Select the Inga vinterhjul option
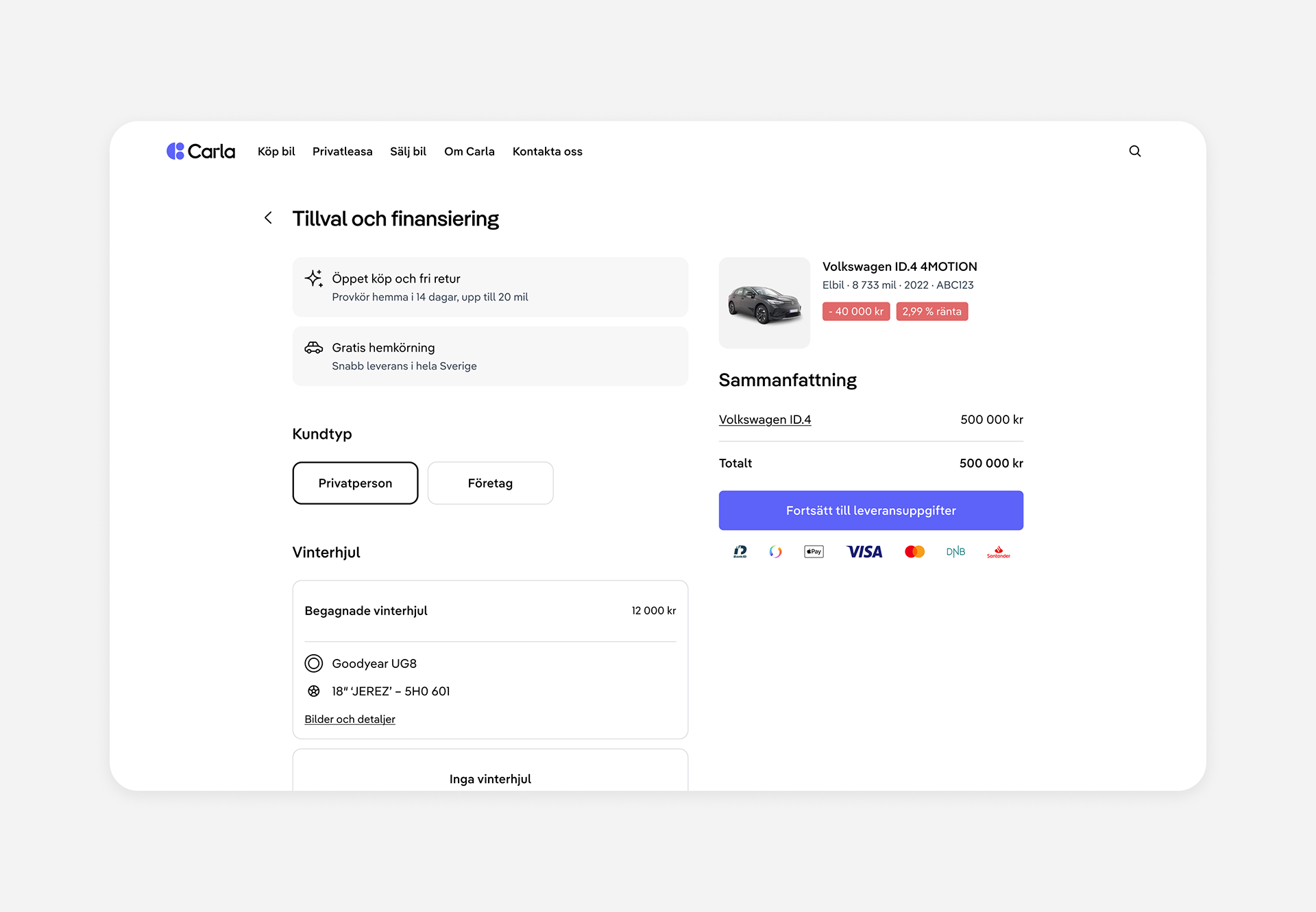Image resolution: width=1316 pixels, height=912 pixels. pos(489,778)
